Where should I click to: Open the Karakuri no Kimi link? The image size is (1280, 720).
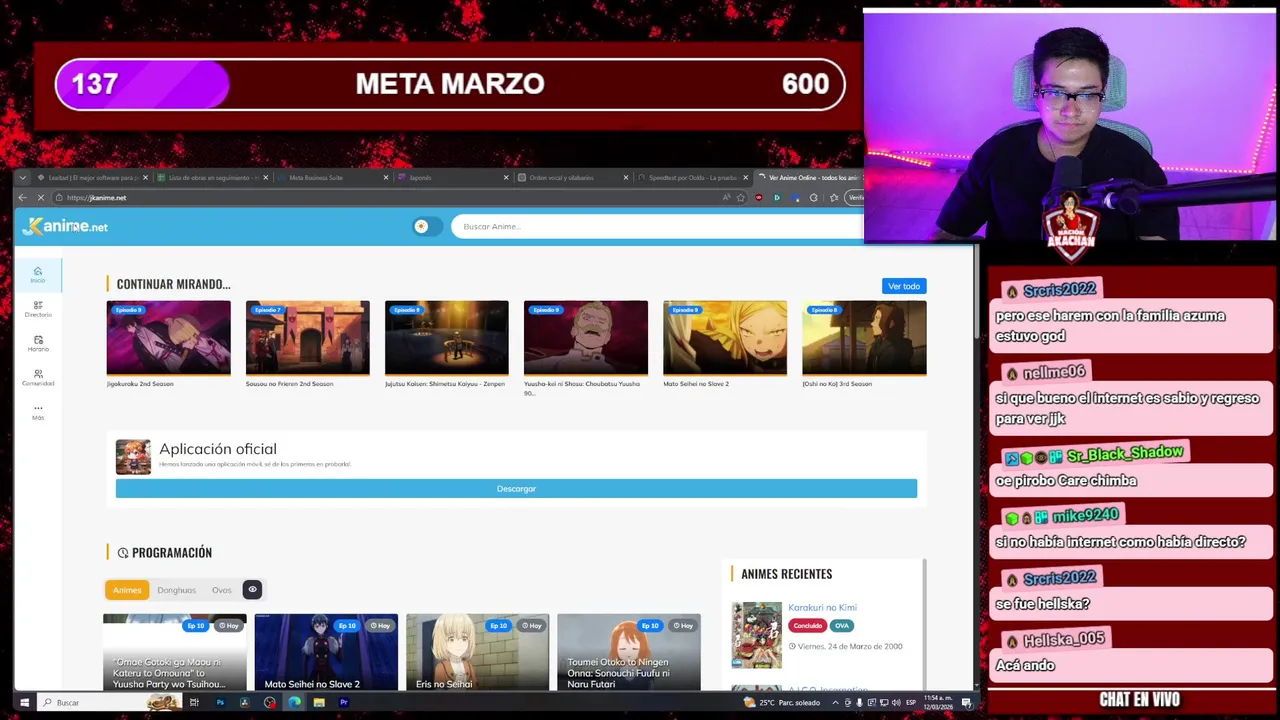822,607
